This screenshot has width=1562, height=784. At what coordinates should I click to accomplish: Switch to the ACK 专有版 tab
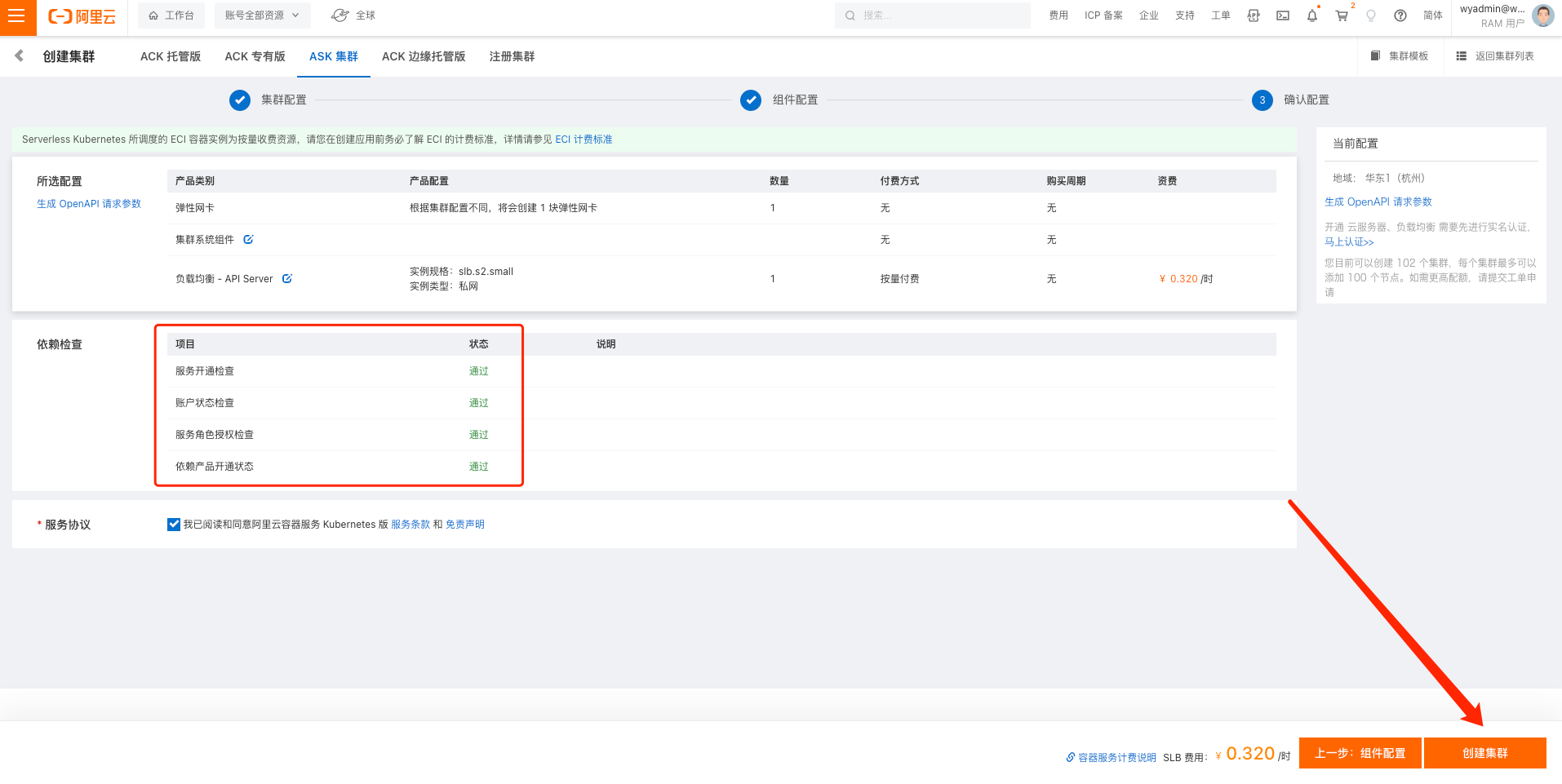[x=255, y=56]
